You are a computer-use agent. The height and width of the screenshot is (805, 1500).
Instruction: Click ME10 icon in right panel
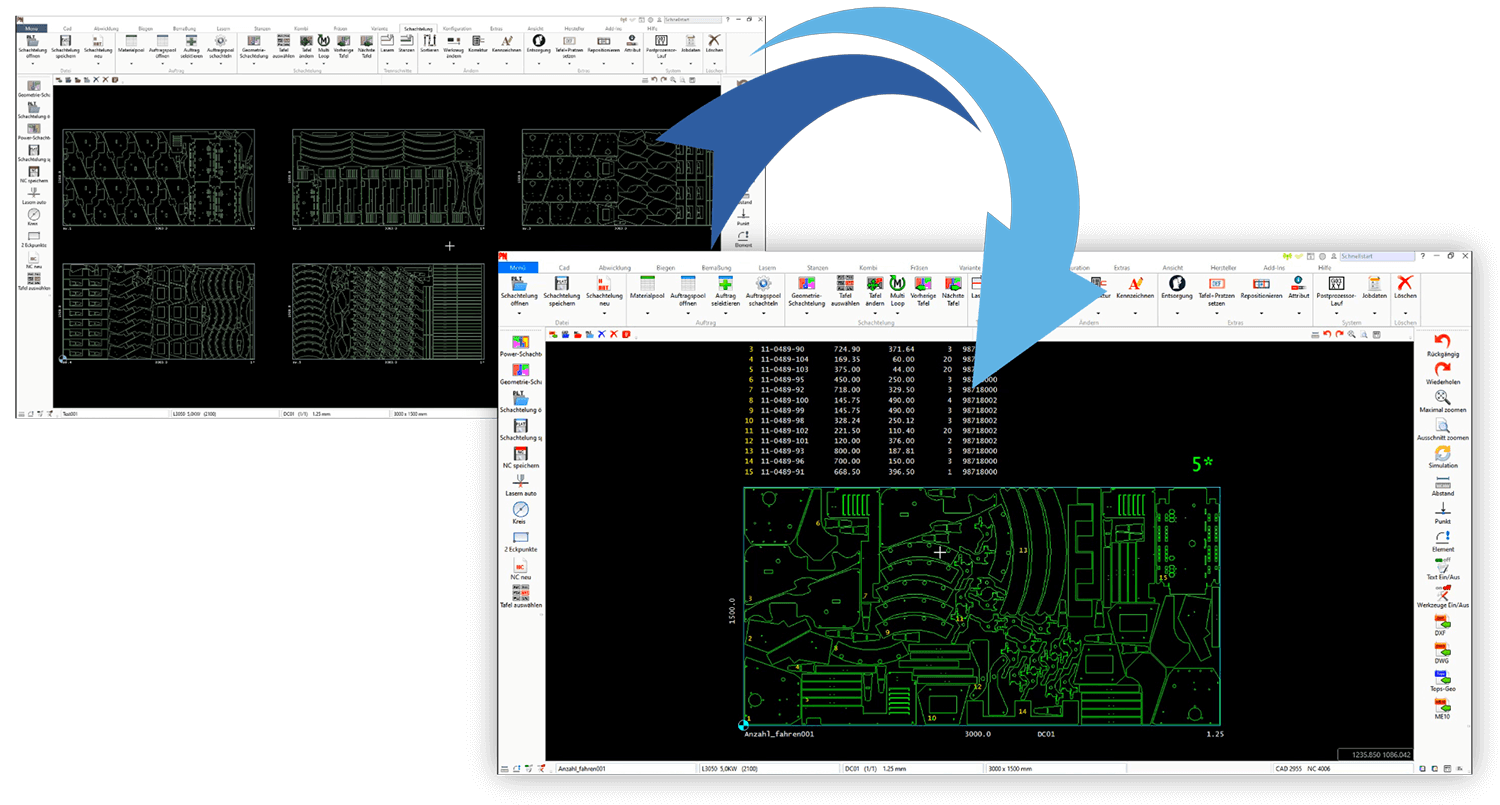1441,710
